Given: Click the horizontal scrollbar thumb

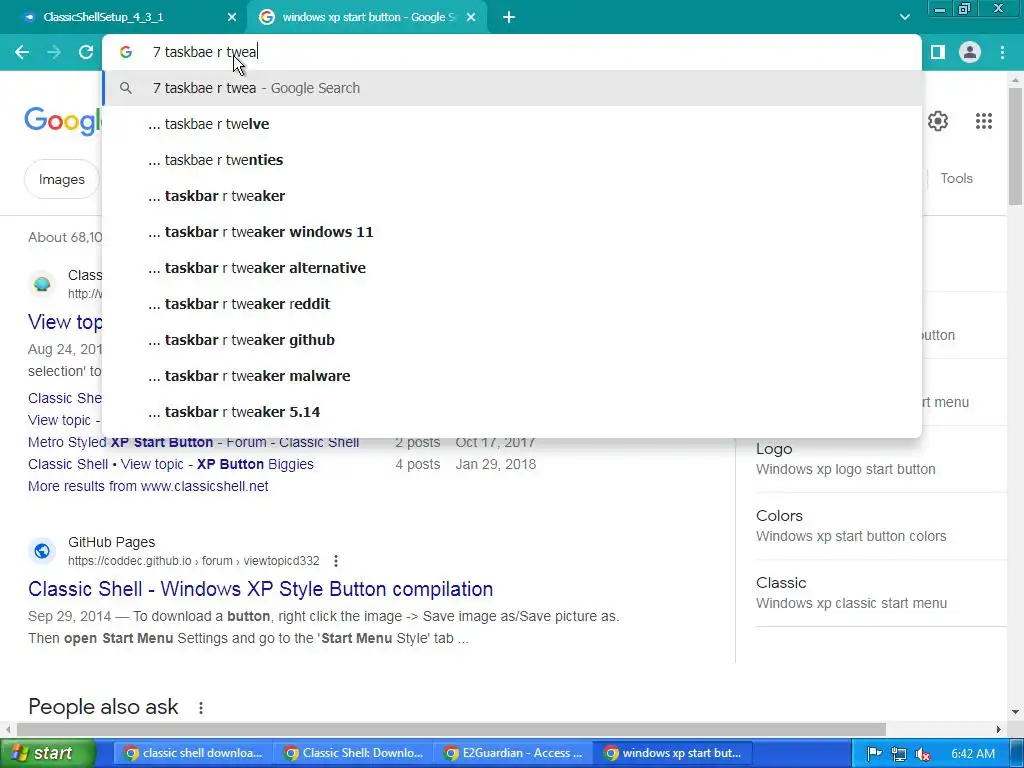Looking at the screenshot, I should click(x=451, y=729).
